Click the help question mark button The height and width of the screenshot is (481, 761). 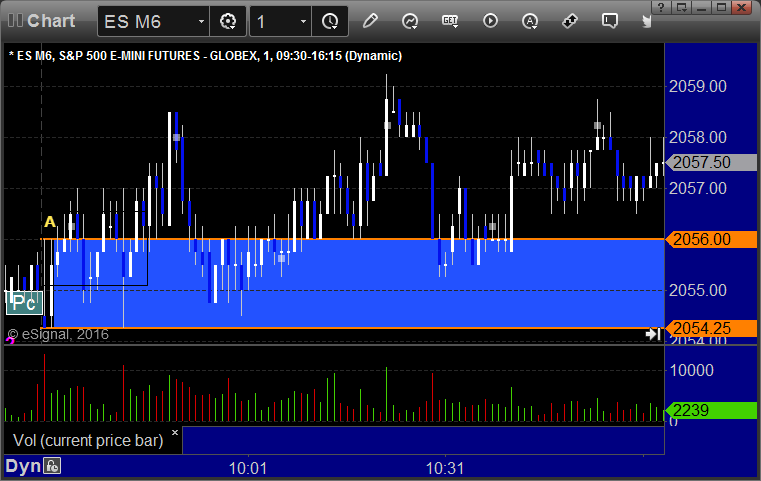click(661, 7)
